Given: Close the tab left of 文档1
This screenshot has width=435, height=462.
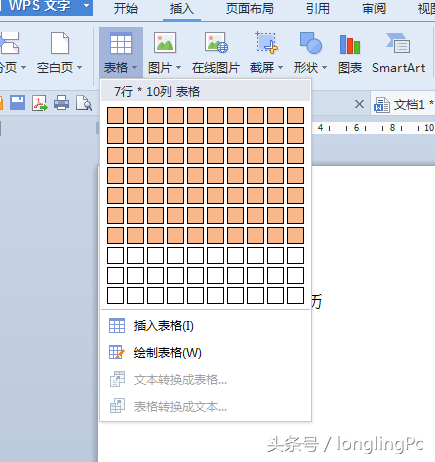Looking at the screenshot, I should pyautogui.click(x=359, y=104).
